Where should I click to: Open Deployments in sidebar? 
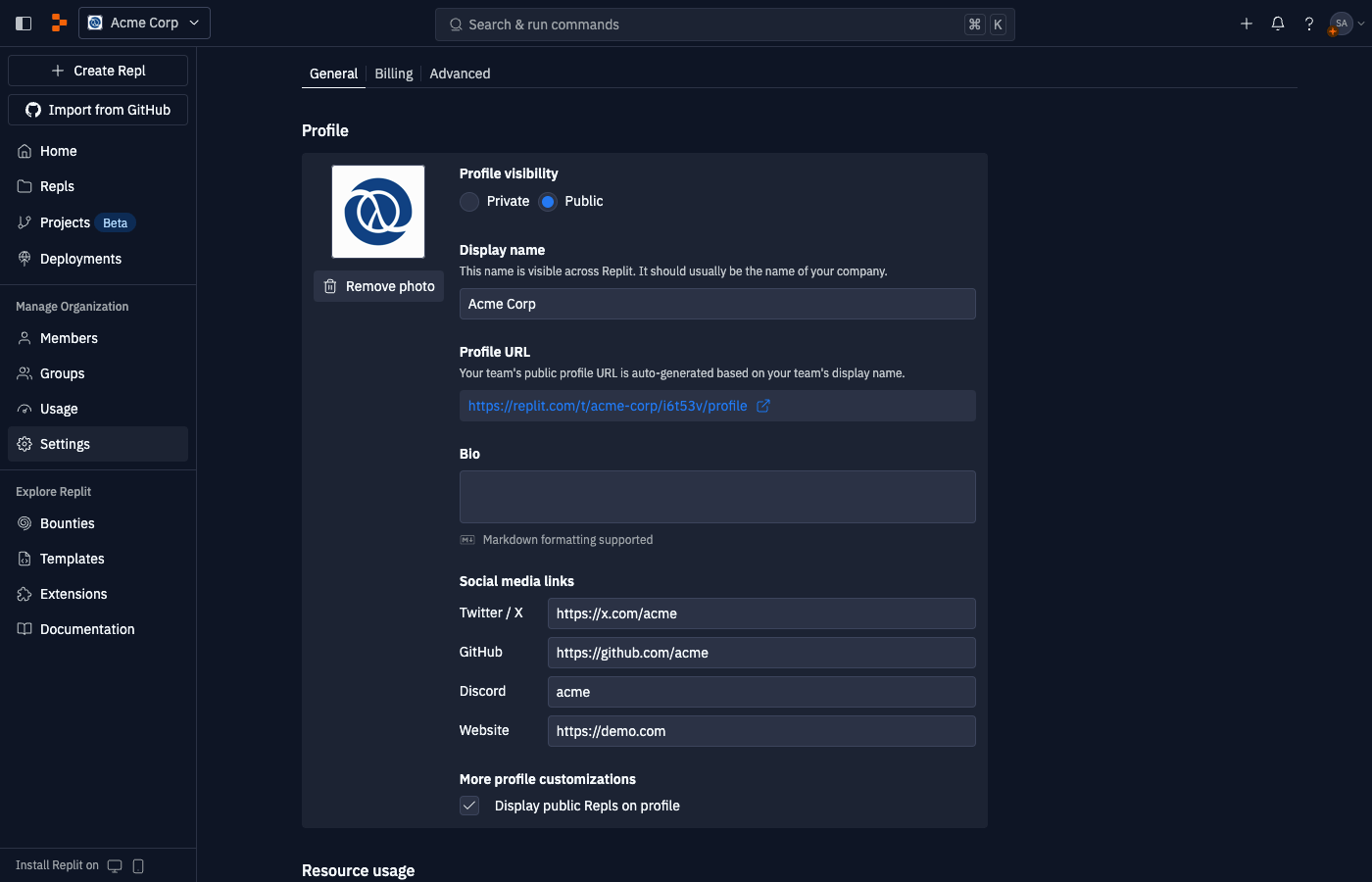[x=98, y=259]
